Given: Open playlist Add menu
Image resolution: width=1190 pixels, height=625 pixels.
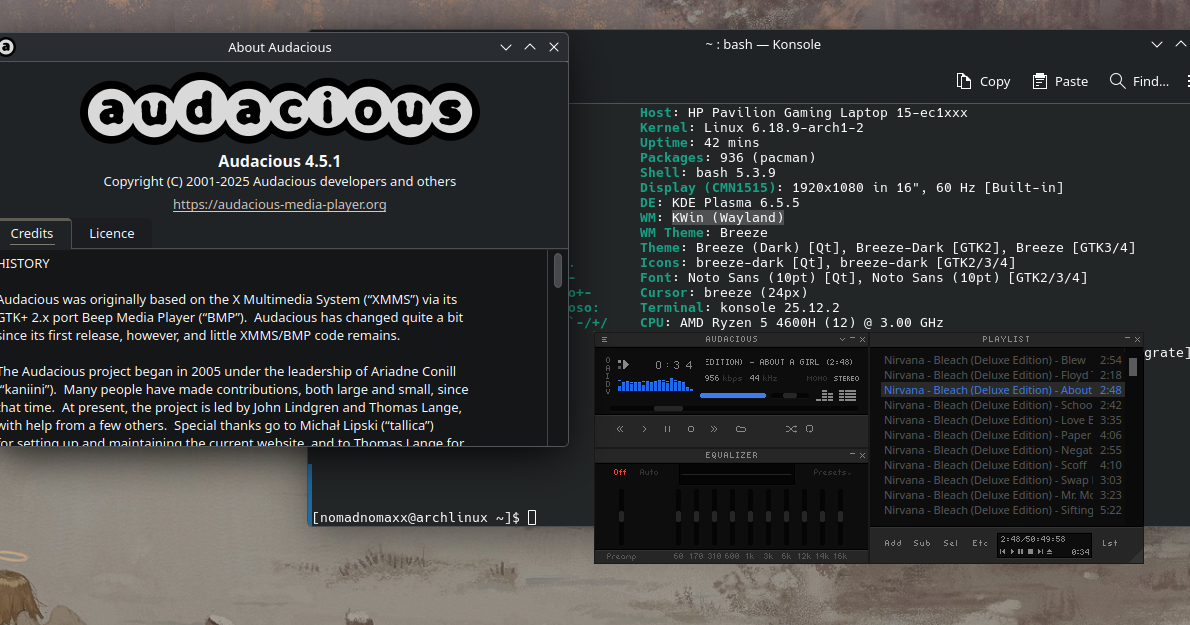Looking at the screenshot, I should pyautogui.click(x=893, y=543).
